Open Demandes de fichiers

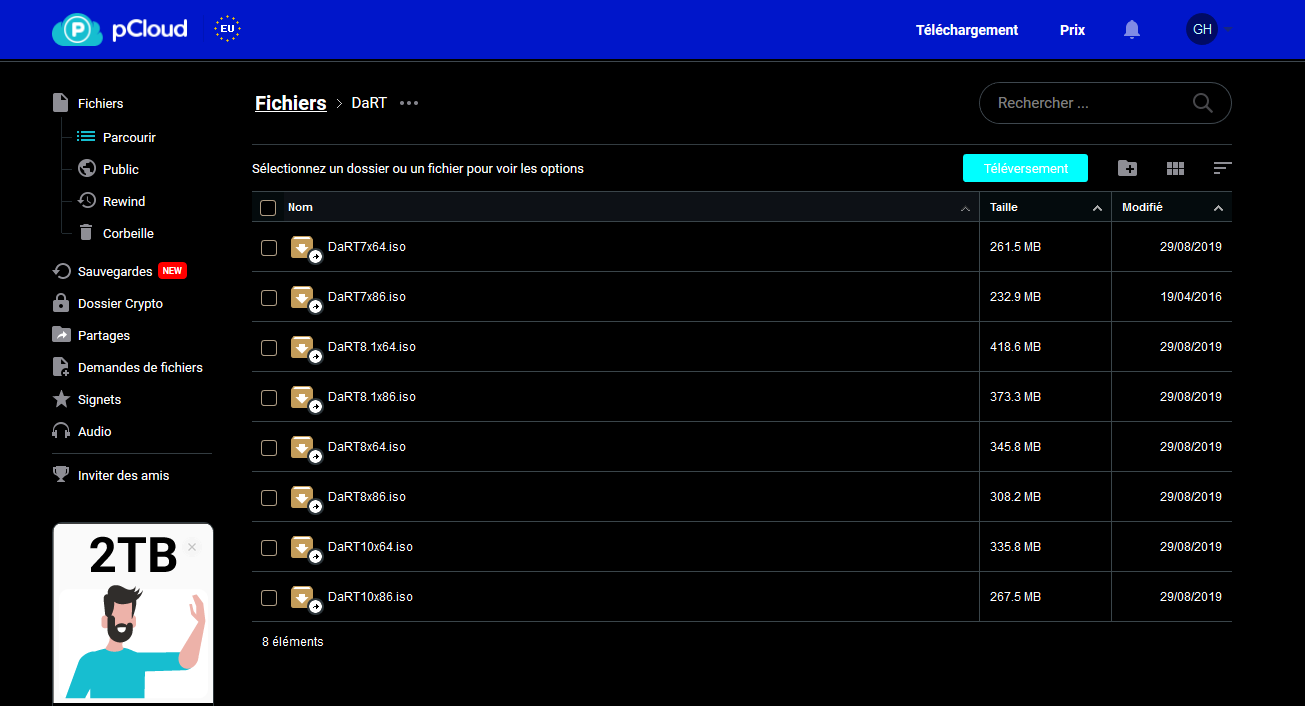[128, 367]
